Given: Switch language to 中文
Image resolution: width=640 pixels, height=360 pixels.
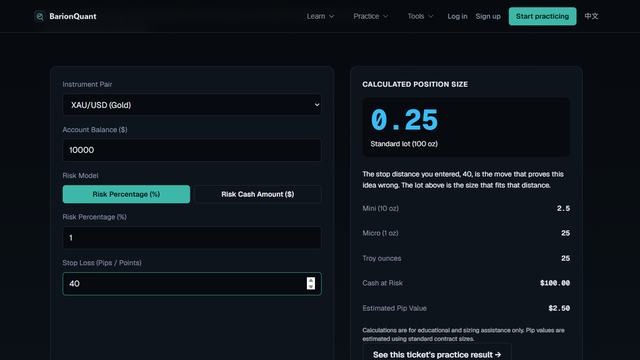Looking at the screenshot, I should click(591, 16).
